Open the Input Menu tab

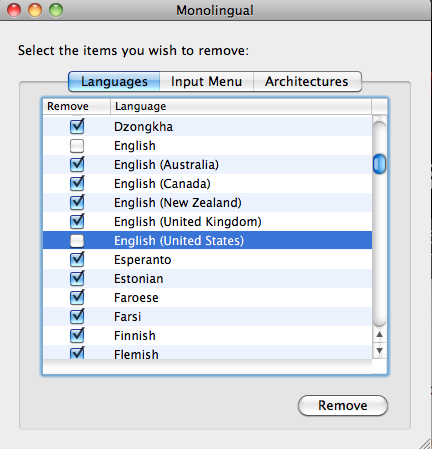click(x=207, y=81)
